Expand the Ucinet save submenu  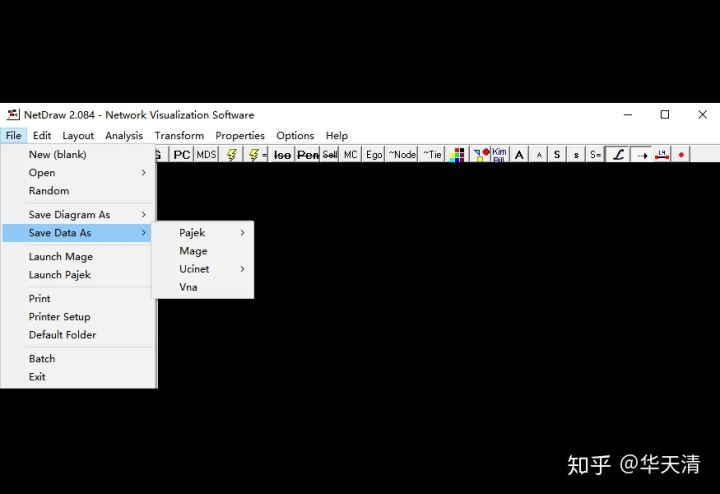click(203, 269)
